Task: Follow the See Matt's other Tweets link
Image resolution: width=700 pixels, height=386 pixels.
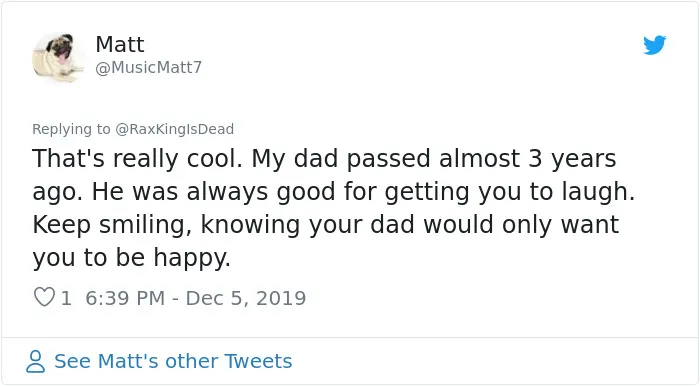Action: (x=173, y=361)
